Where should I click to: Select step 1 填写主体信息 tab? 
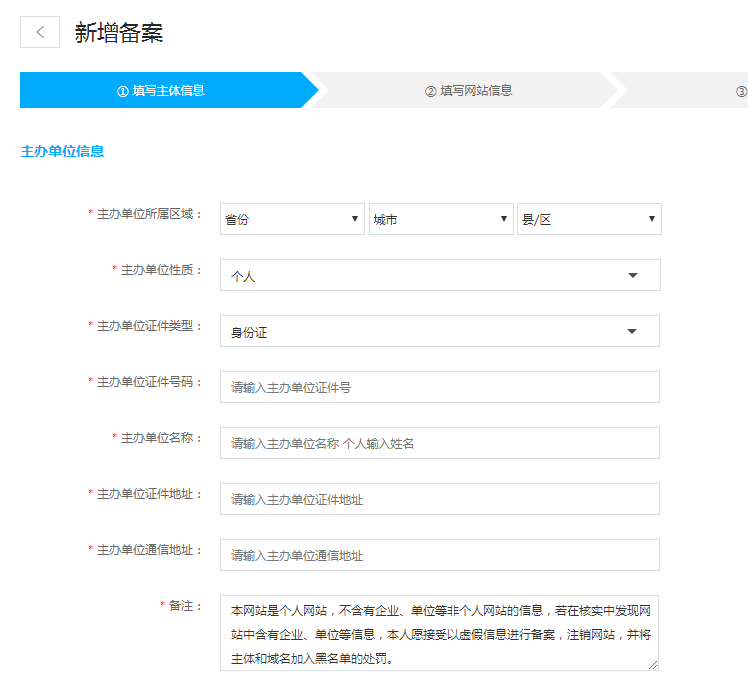click(161, 90)
